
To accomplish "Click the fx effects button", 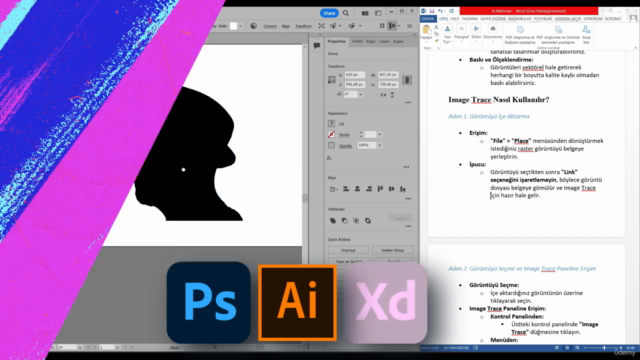I will (x=329, y=158).
